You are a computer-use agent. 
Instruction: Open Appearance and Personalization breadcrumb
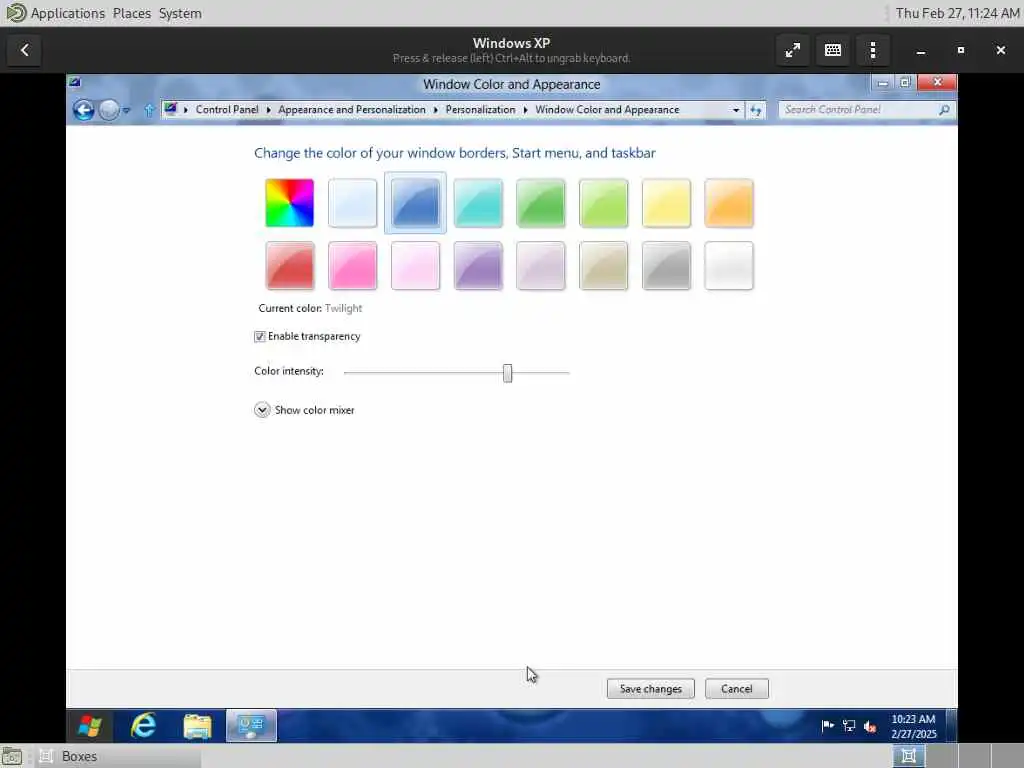pos(351,110)
